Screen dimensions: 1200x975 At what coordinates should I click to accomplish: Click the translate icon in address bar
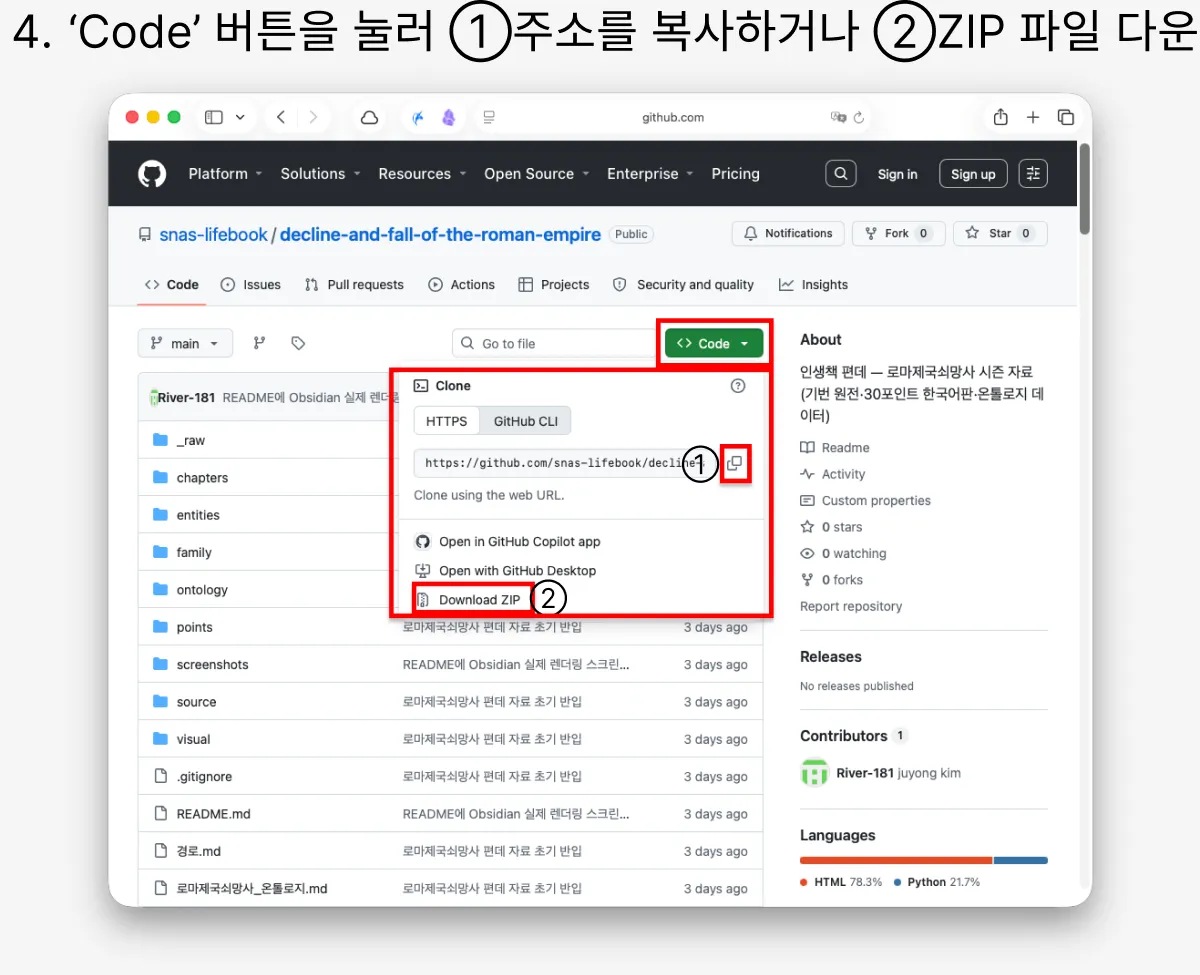click(x=838, y=117)
